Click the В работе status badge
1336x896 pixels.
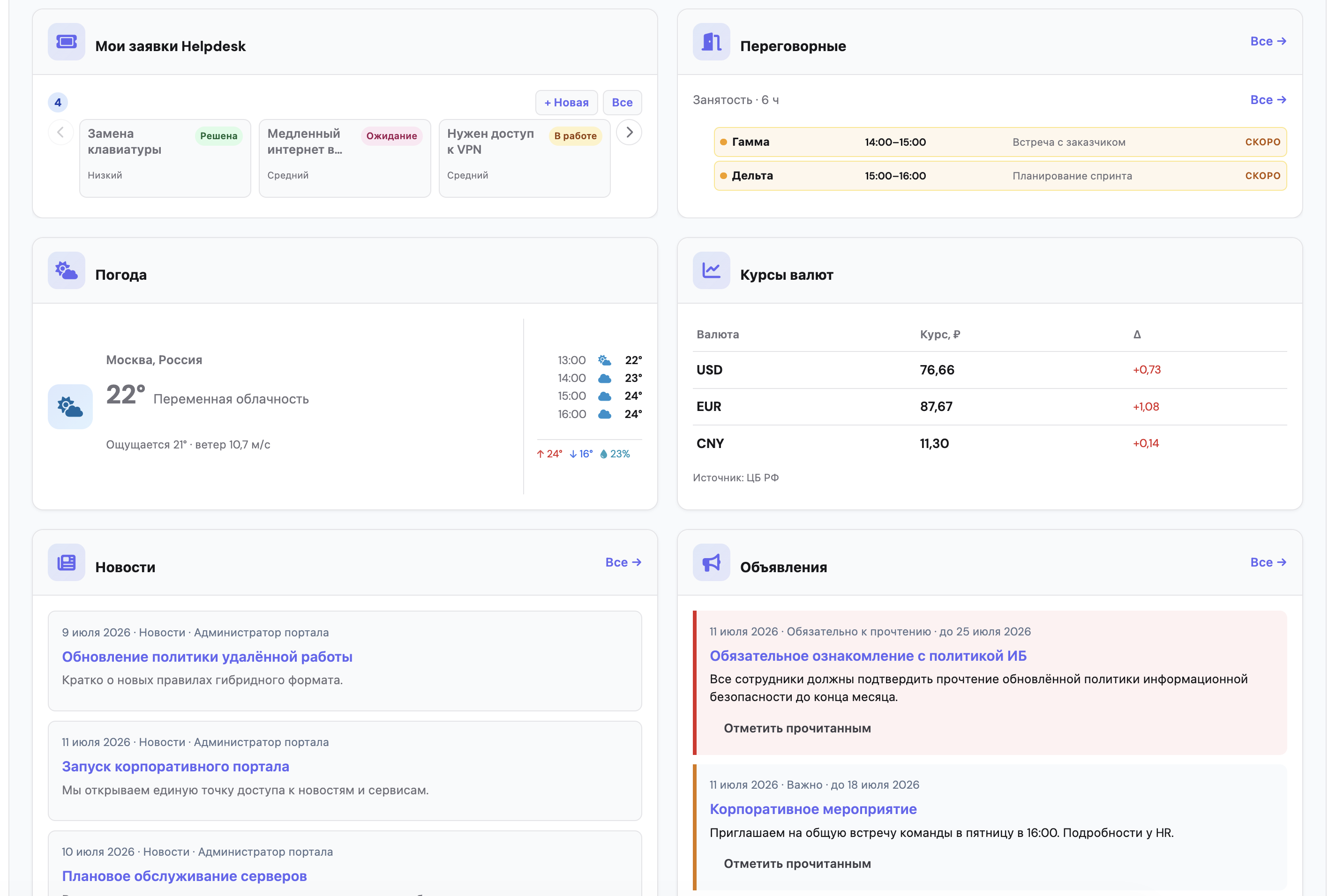pos(575,136)
